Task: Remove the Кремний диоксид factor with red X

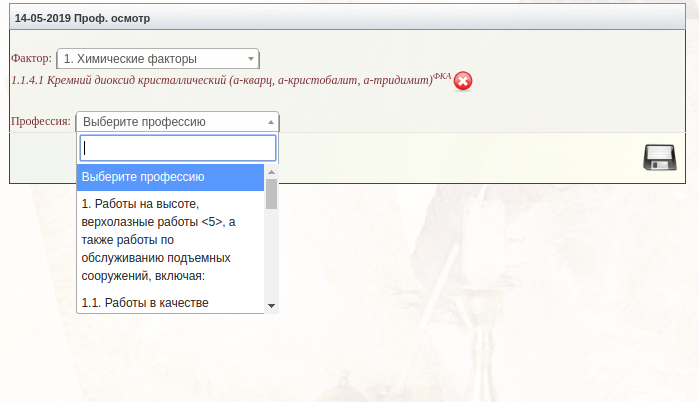Action: pos(463,81)
